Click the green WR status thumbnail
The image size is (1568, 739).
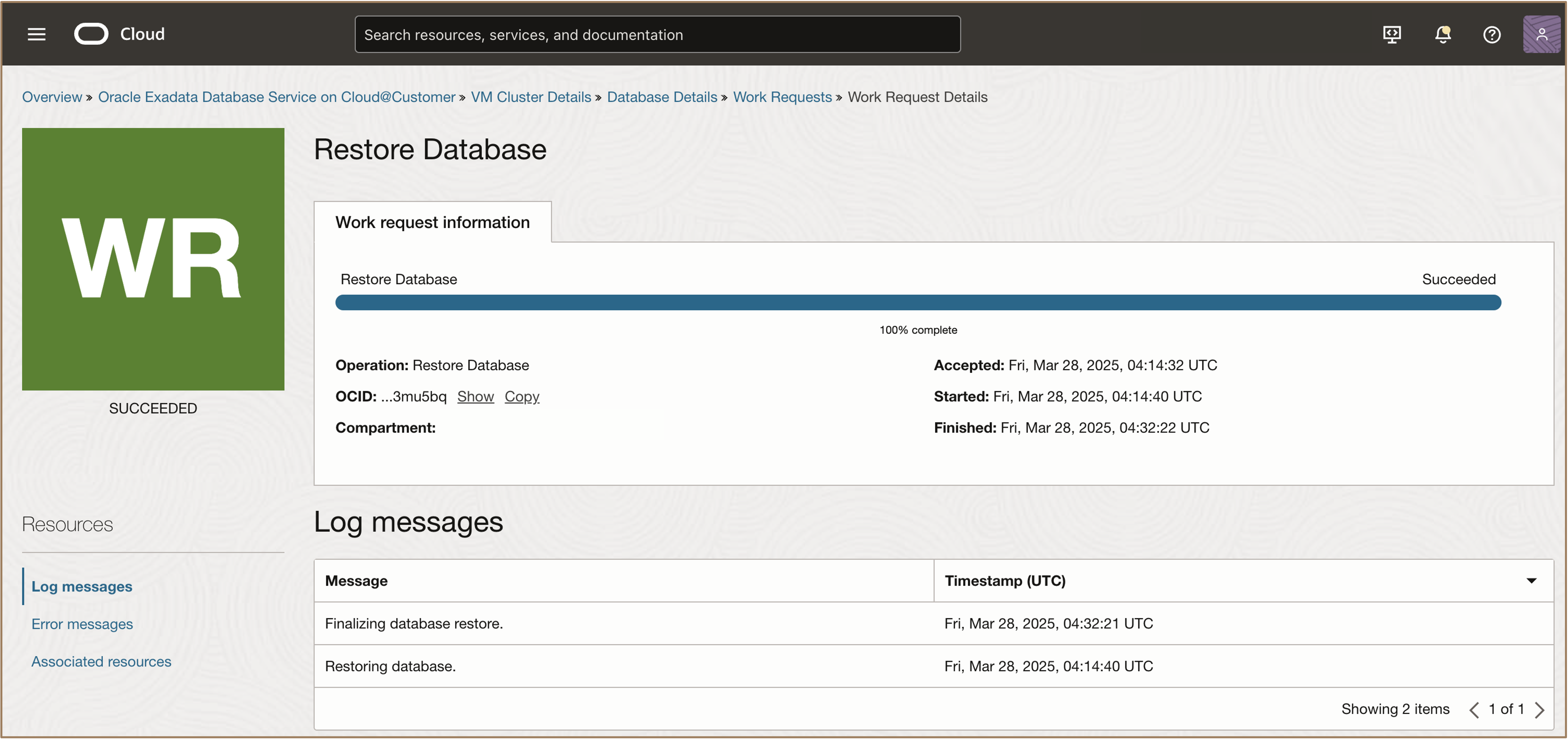[x=153, y=259]
